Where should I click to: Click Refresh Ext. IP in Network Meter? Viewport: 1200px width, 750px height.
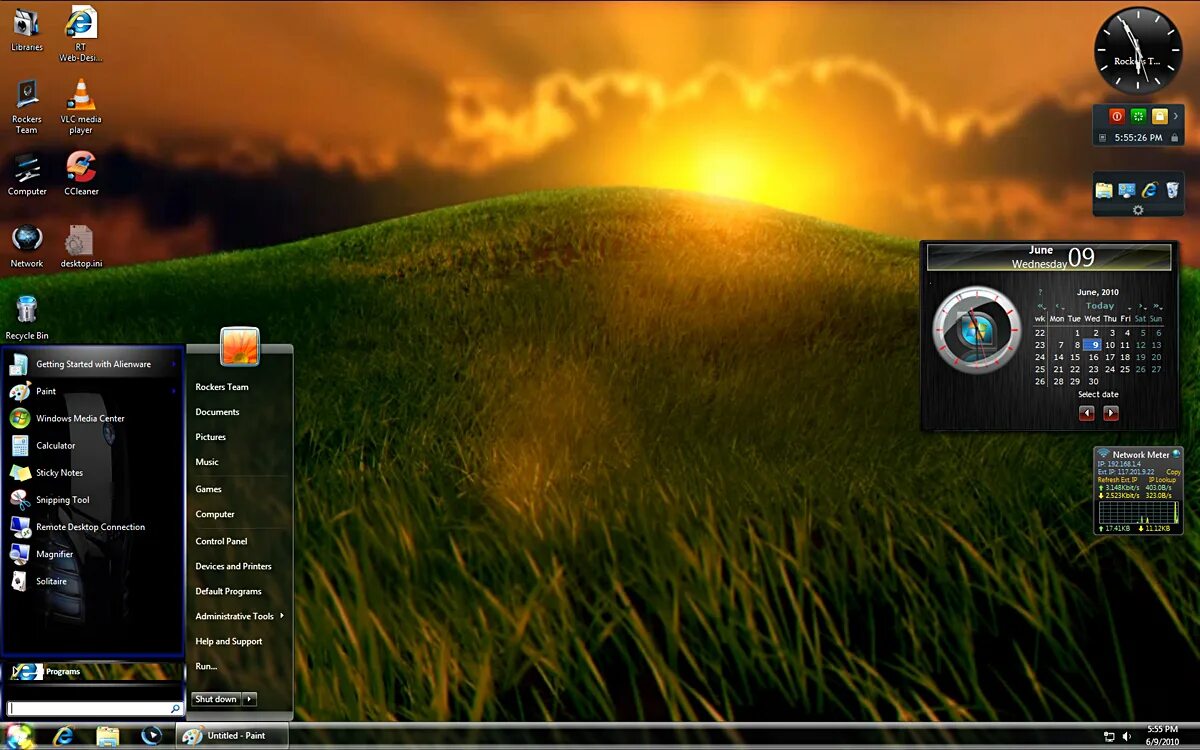pyautogui.click(x=1116, y=480)
